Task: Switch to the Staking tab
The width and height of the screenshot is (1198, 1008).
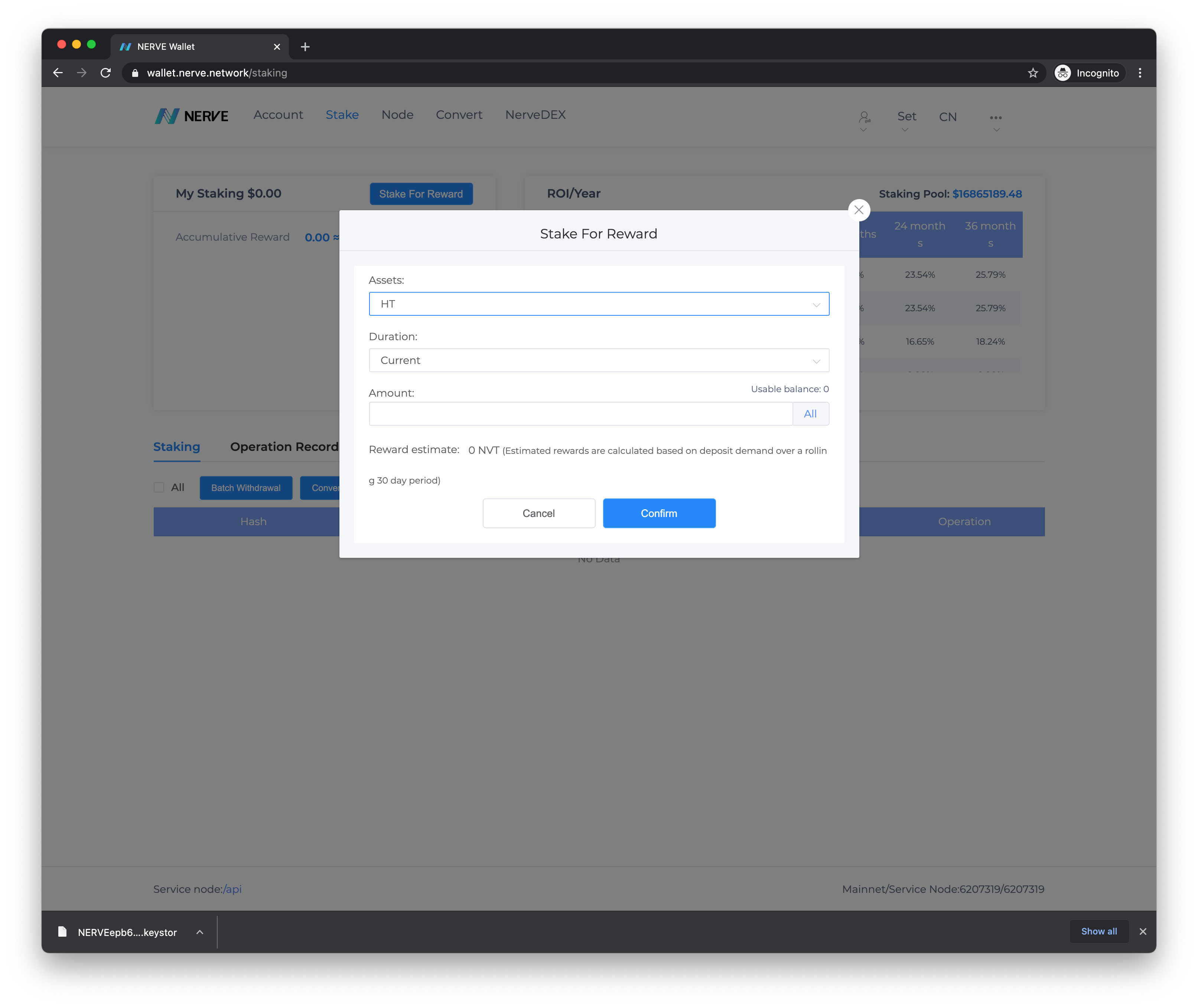Action: (x=176, y=447)
